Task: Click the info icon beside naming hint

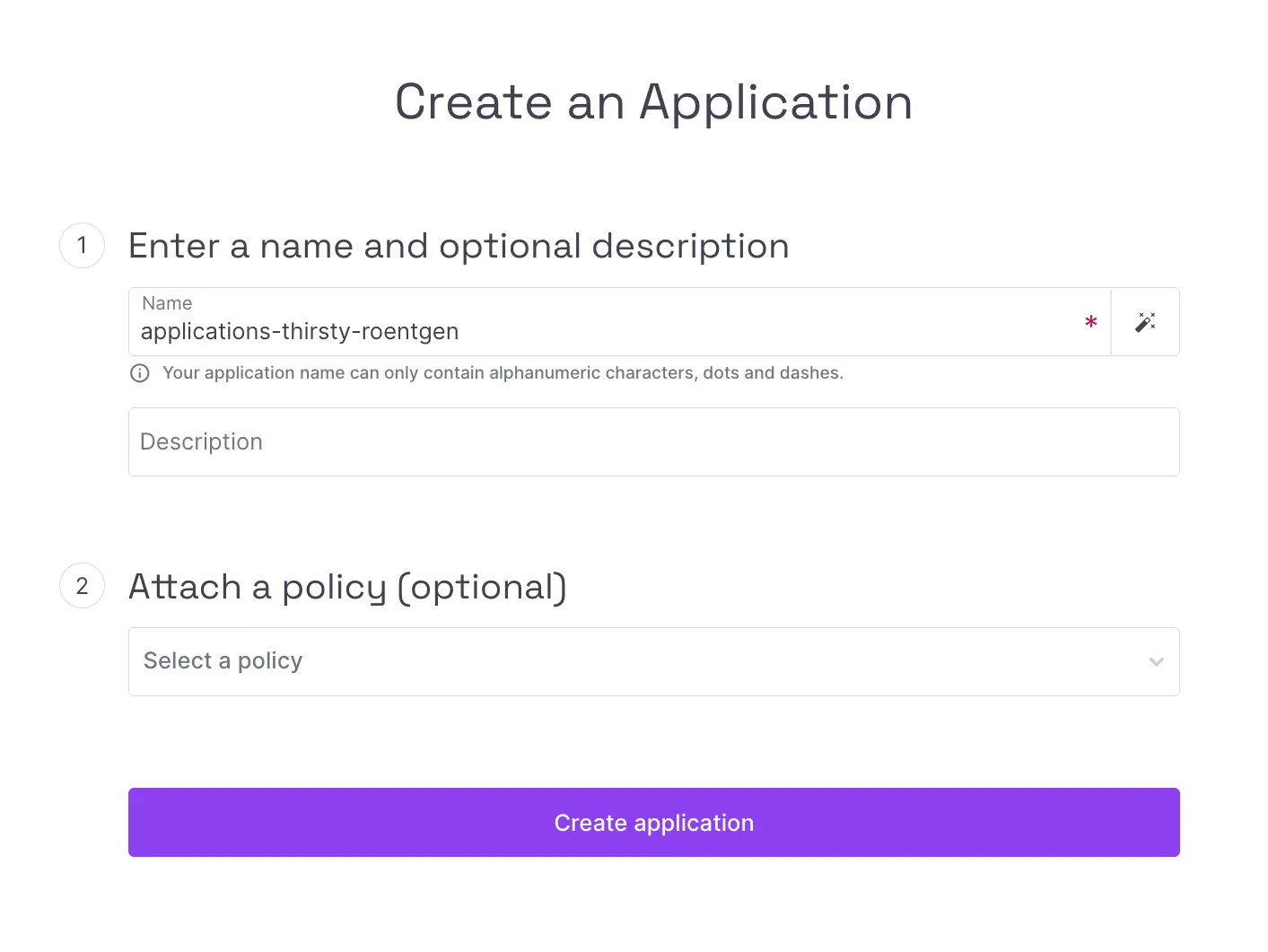Action: [140, 373]
